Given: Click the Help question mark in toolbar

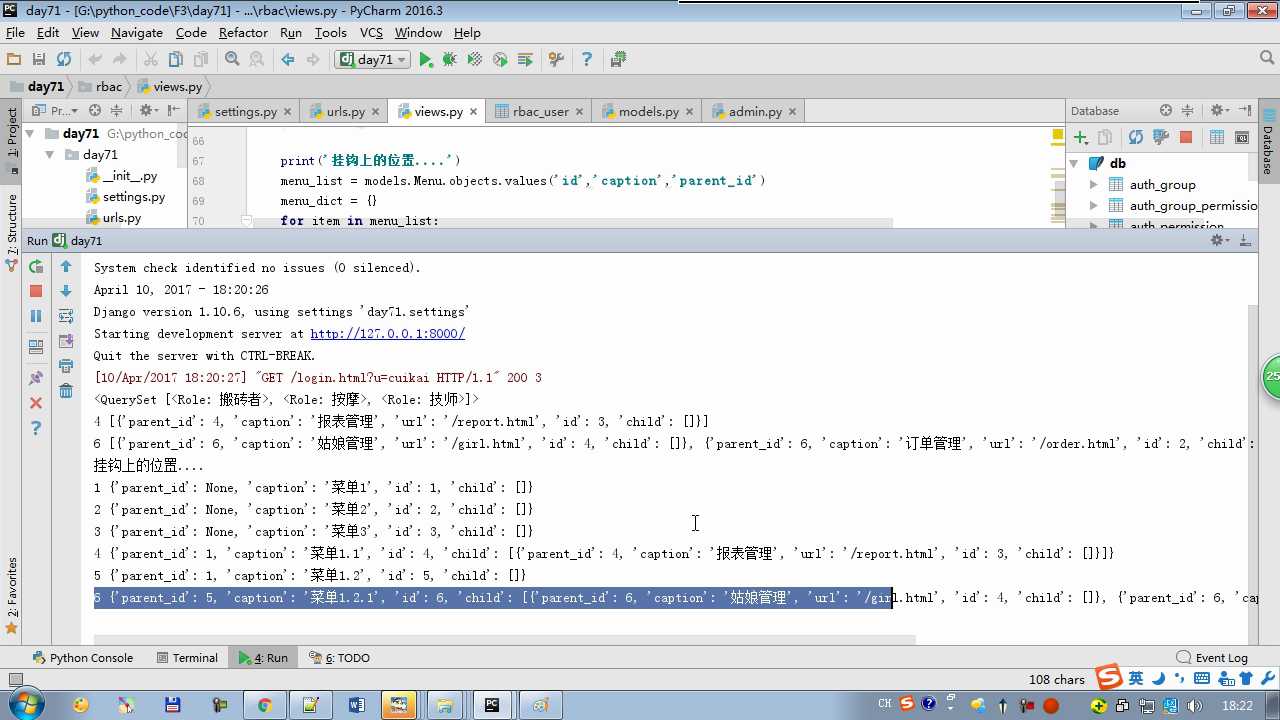Looking at the screenshot, I should click(587, 60).
